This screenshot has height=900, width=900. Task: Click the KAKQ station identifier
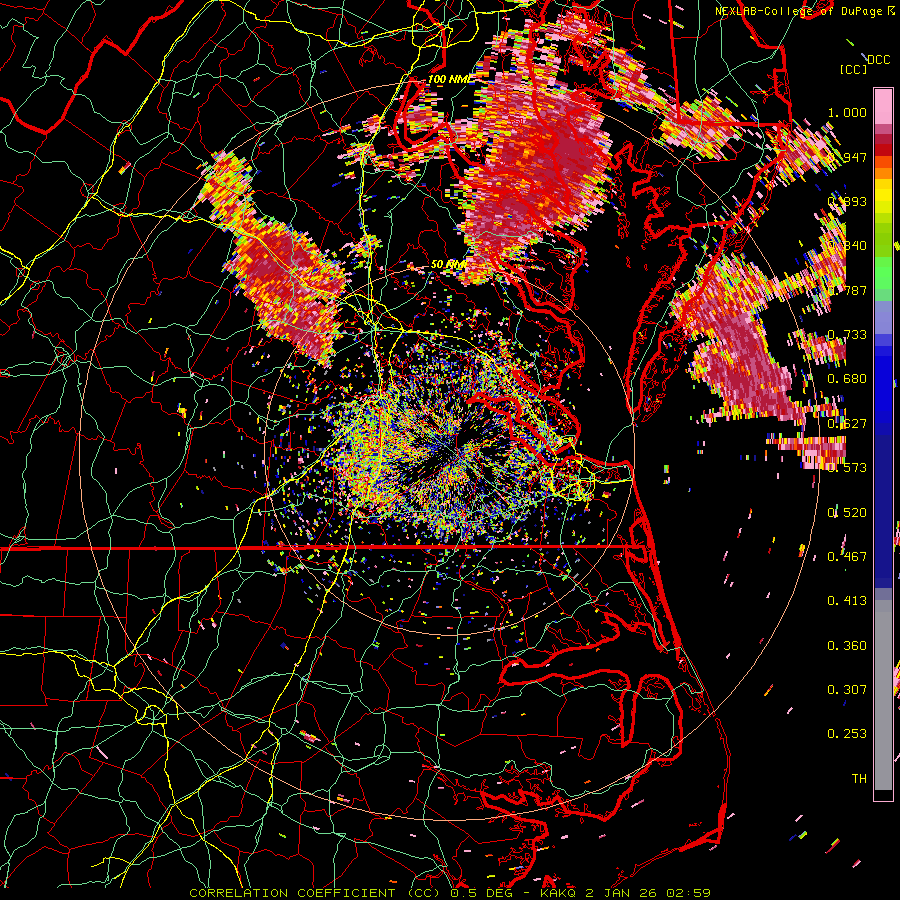pyautogui.click(x=560, y=893)
